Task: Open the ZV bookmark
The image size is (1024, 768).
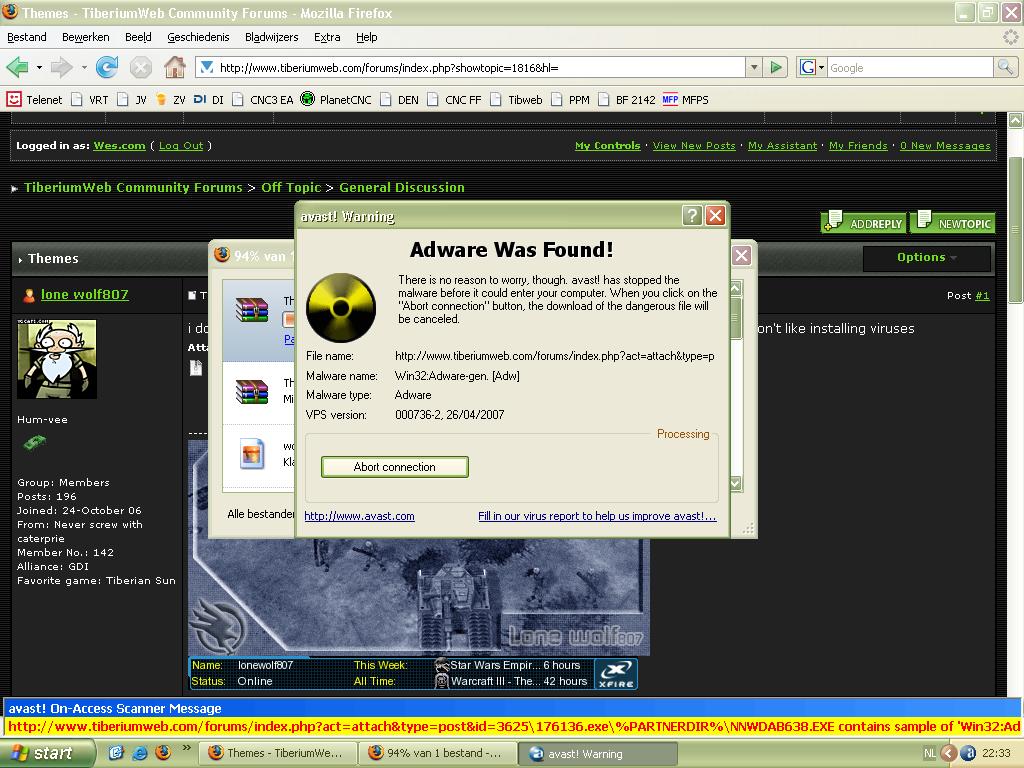Action: point(170,100)
